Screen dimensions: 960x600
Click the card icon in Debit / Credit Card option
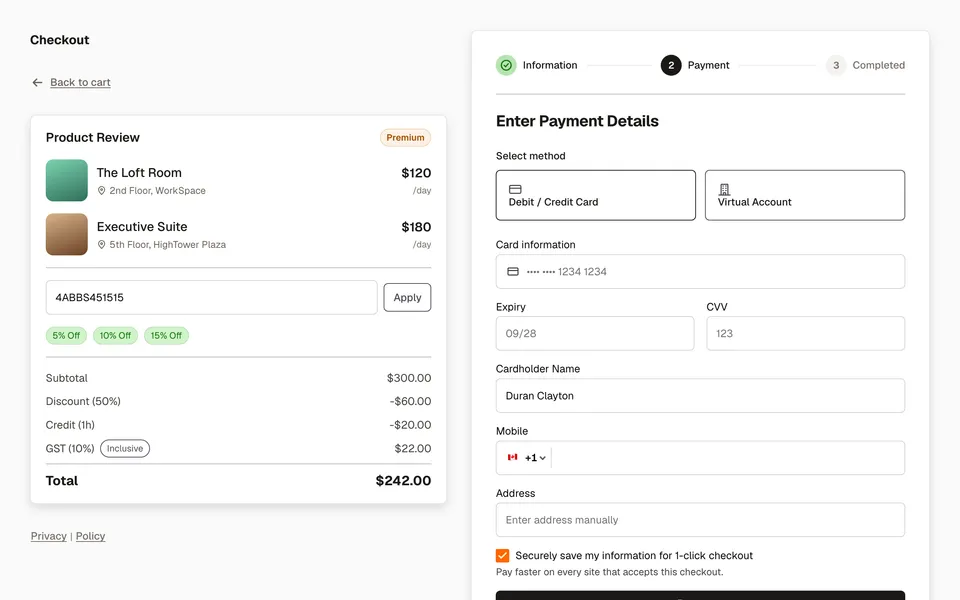click(516, 189)
